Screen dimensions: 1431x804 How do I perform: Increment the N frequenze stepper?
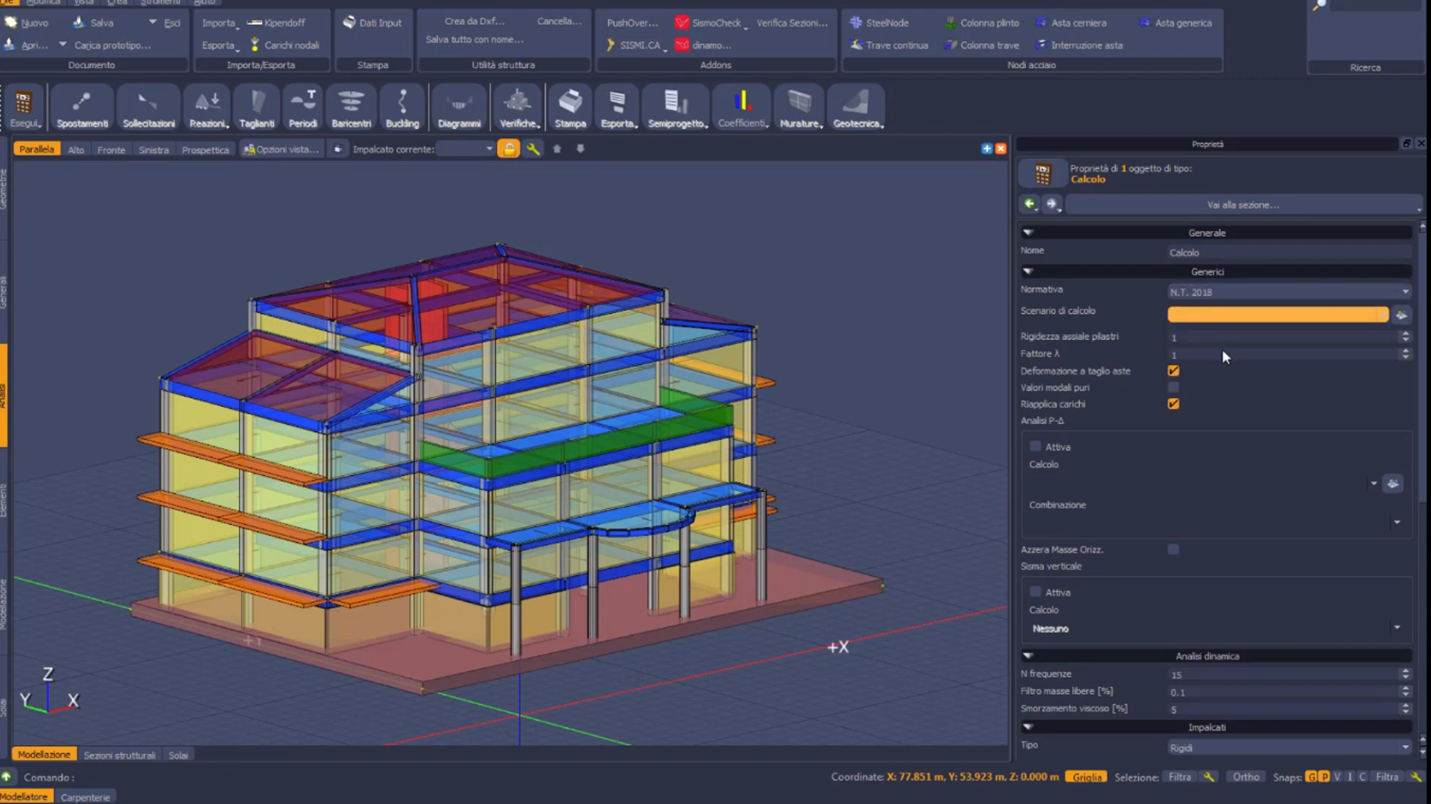click(x=1405, y=671)
